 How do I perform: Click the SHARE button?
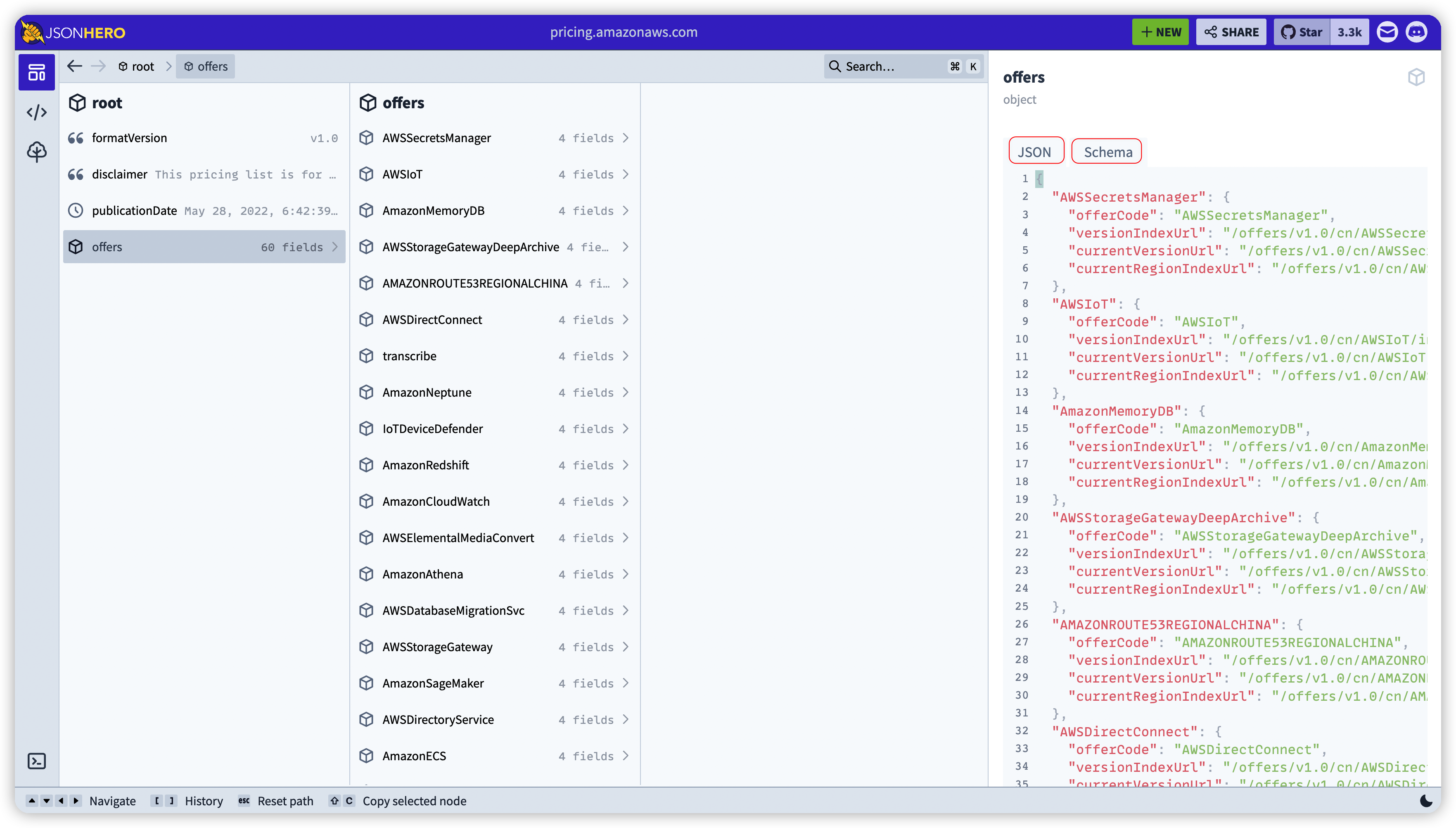[1231, 32]
